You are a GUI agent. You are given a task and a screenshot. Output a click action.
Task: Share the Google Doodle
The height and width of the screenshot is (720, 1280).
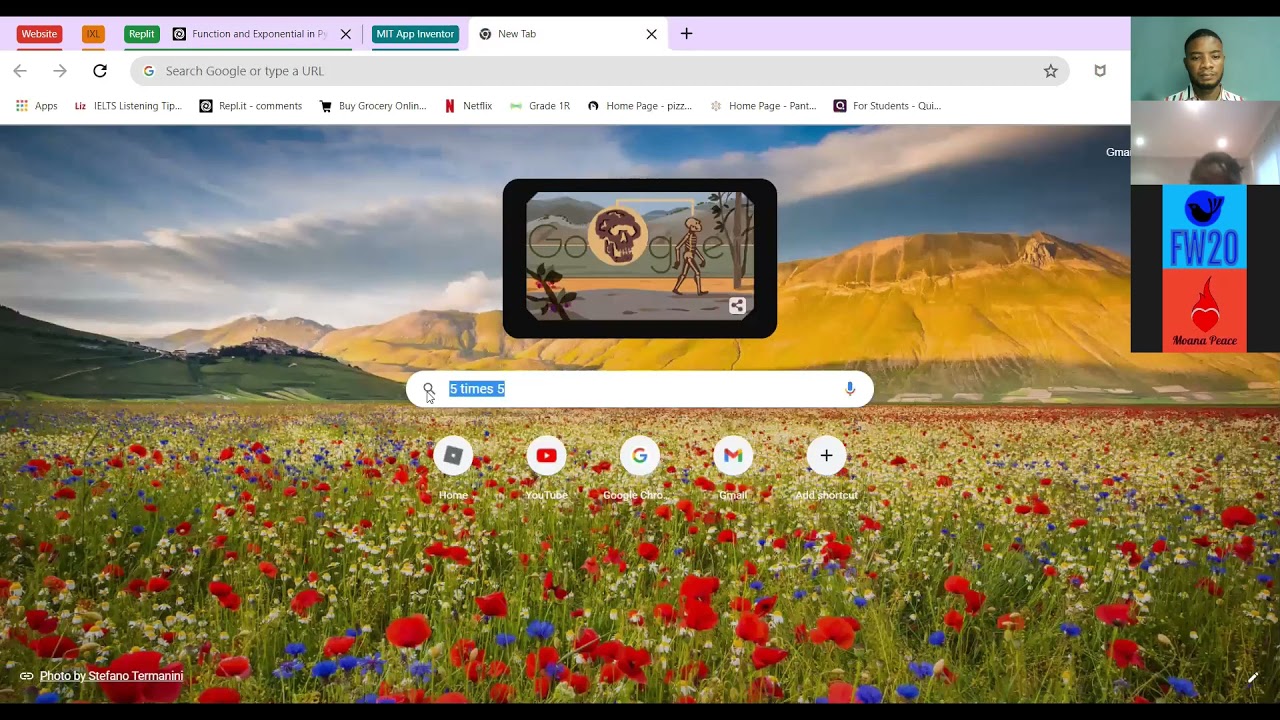click(737, 306)
